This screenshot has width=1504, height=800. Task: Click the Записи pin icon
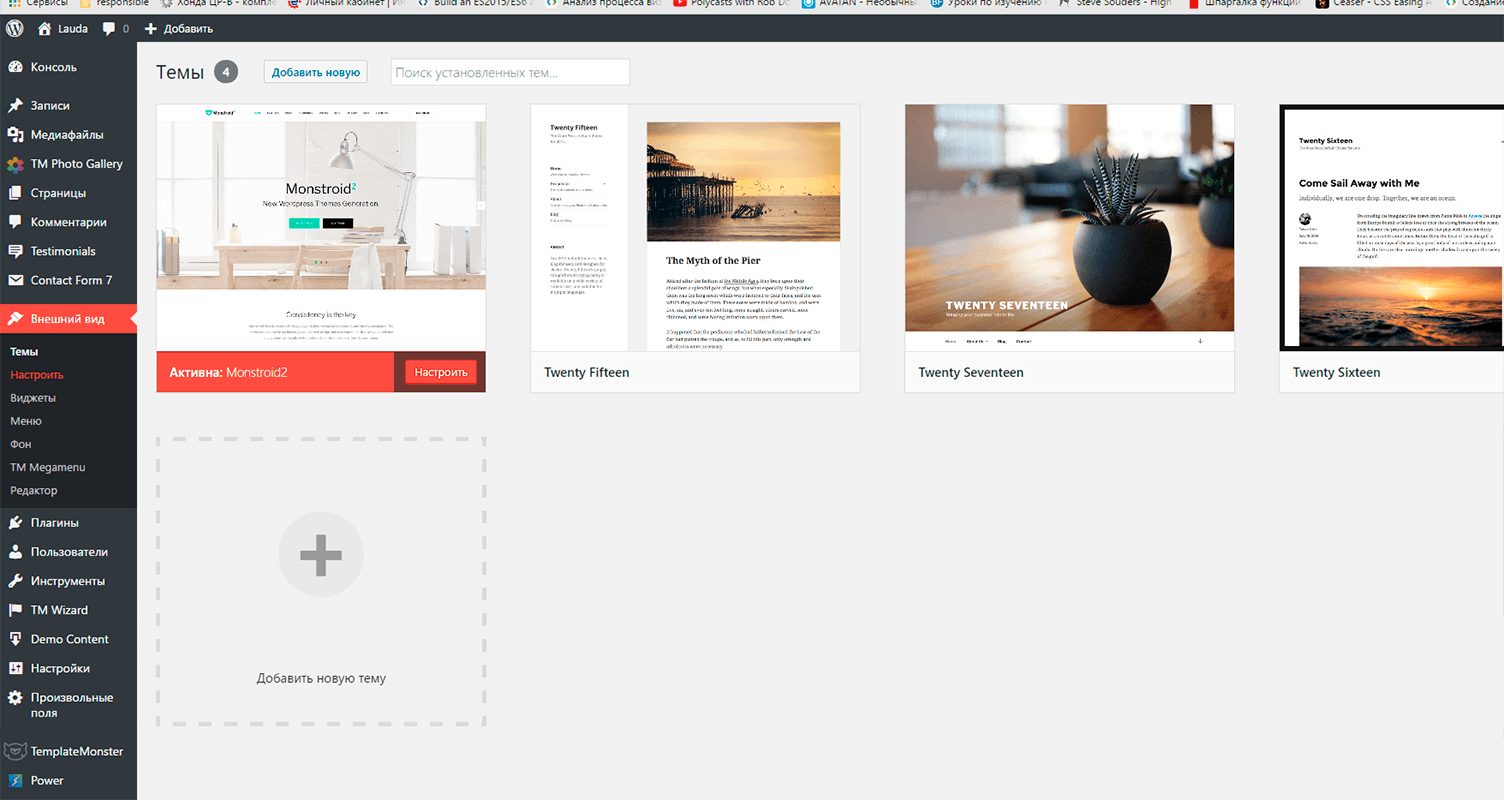click(15, 105)
